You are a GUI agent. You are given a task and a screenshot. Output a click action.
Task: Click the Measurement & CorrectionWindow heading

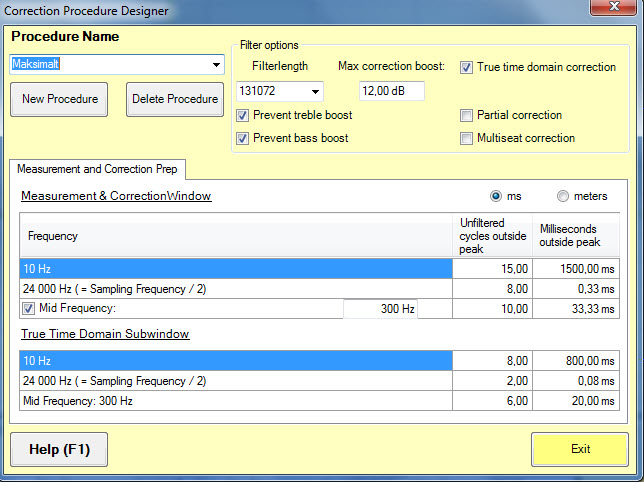tap(116, 196)
